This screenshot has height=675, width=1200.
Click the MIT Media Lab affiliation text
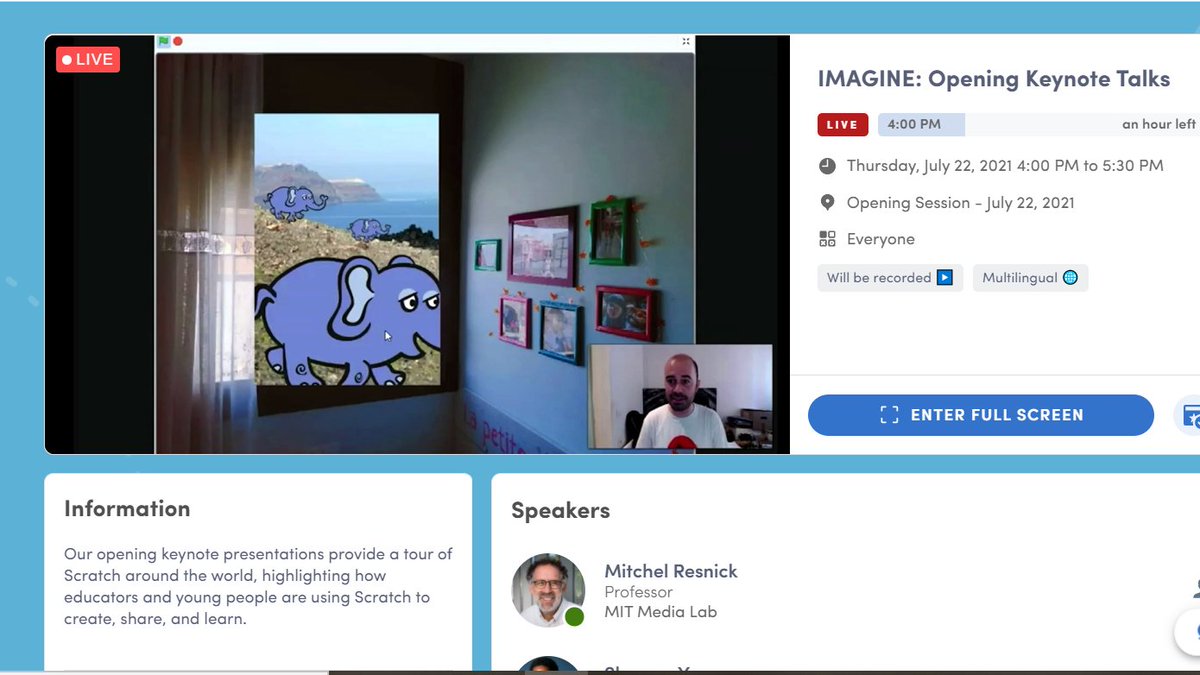pos(661,612)
